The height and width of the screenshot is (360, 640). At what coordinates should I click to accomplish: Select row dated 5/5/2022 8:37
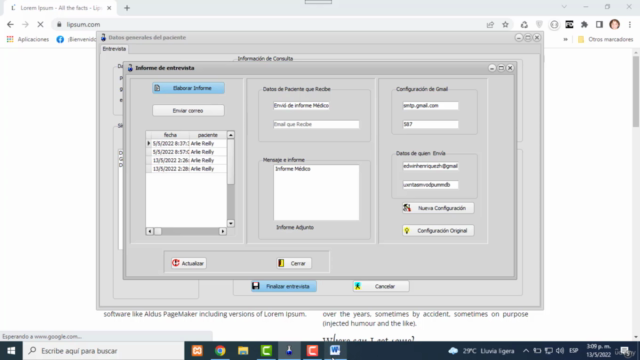point(186,143)
